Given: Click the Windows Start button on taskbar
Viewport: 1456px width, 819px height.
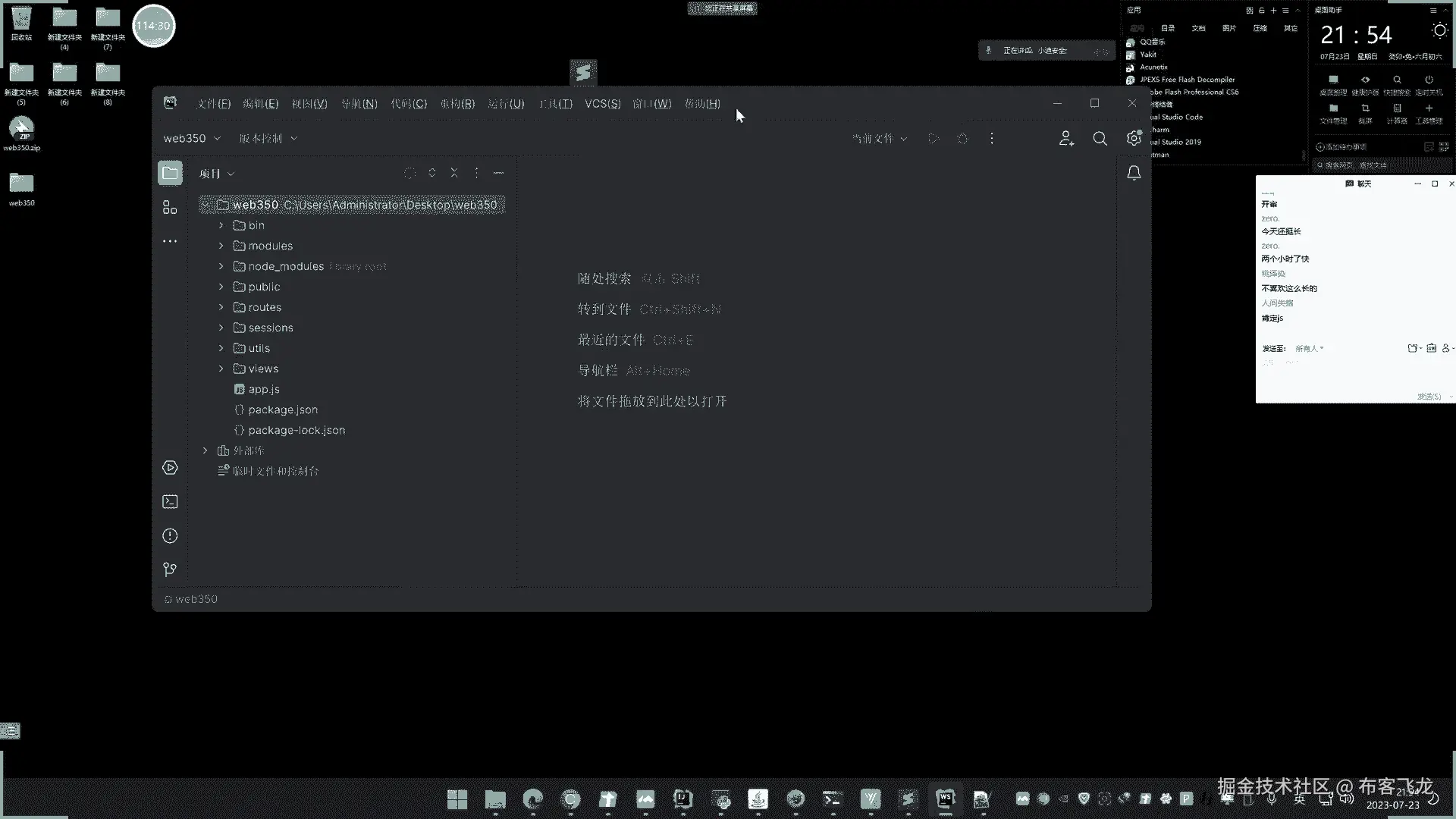Looking at the screenshot, I should [x=457, y=799].
